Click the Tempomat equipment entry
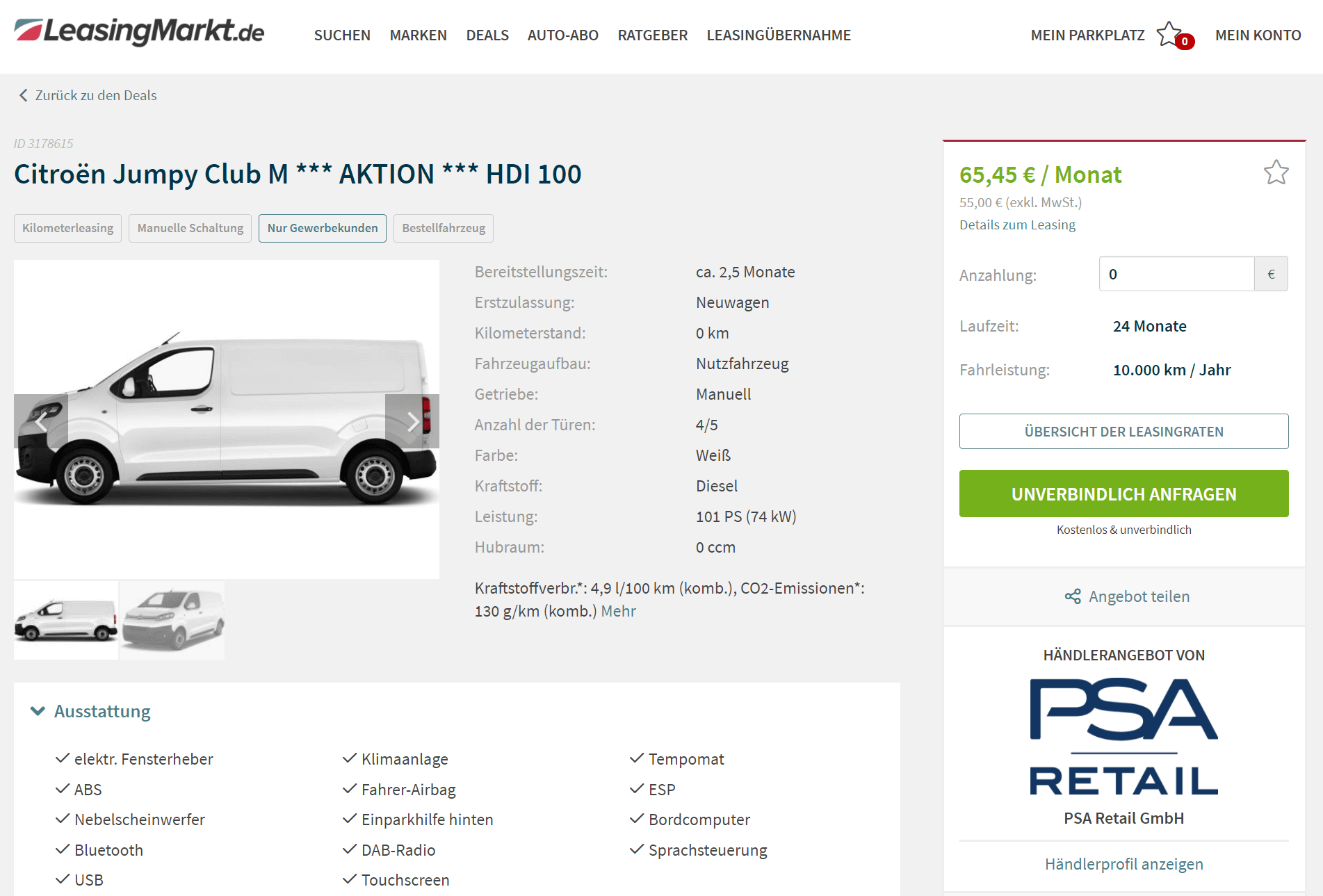This screenshot has width=1323, height=896. coord(686,759)
